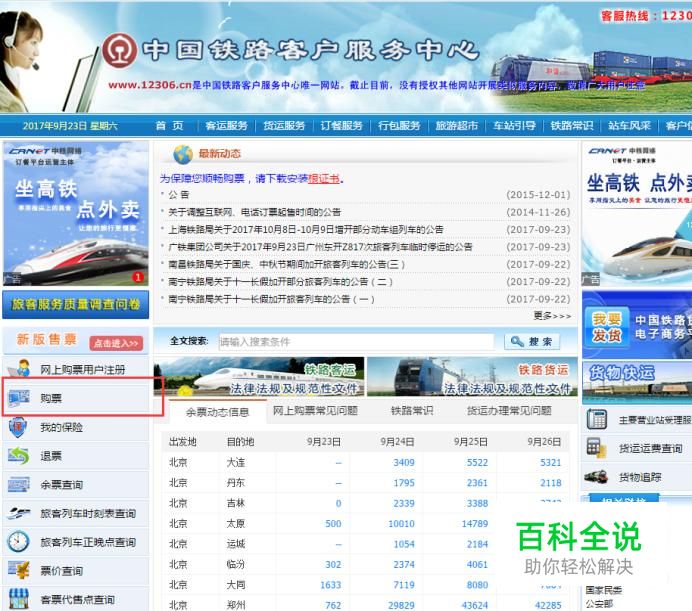Click the 客票代售点查询 shop icon
This screenshot has width=692, height=611.
click(x=19, y=599)
